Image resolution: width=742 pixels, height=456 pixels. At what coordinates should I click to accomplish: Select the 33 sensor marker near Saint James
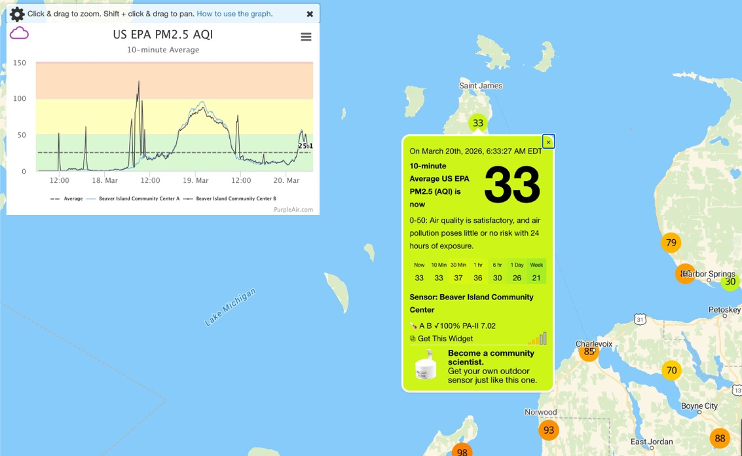click(x=478, y=123)
